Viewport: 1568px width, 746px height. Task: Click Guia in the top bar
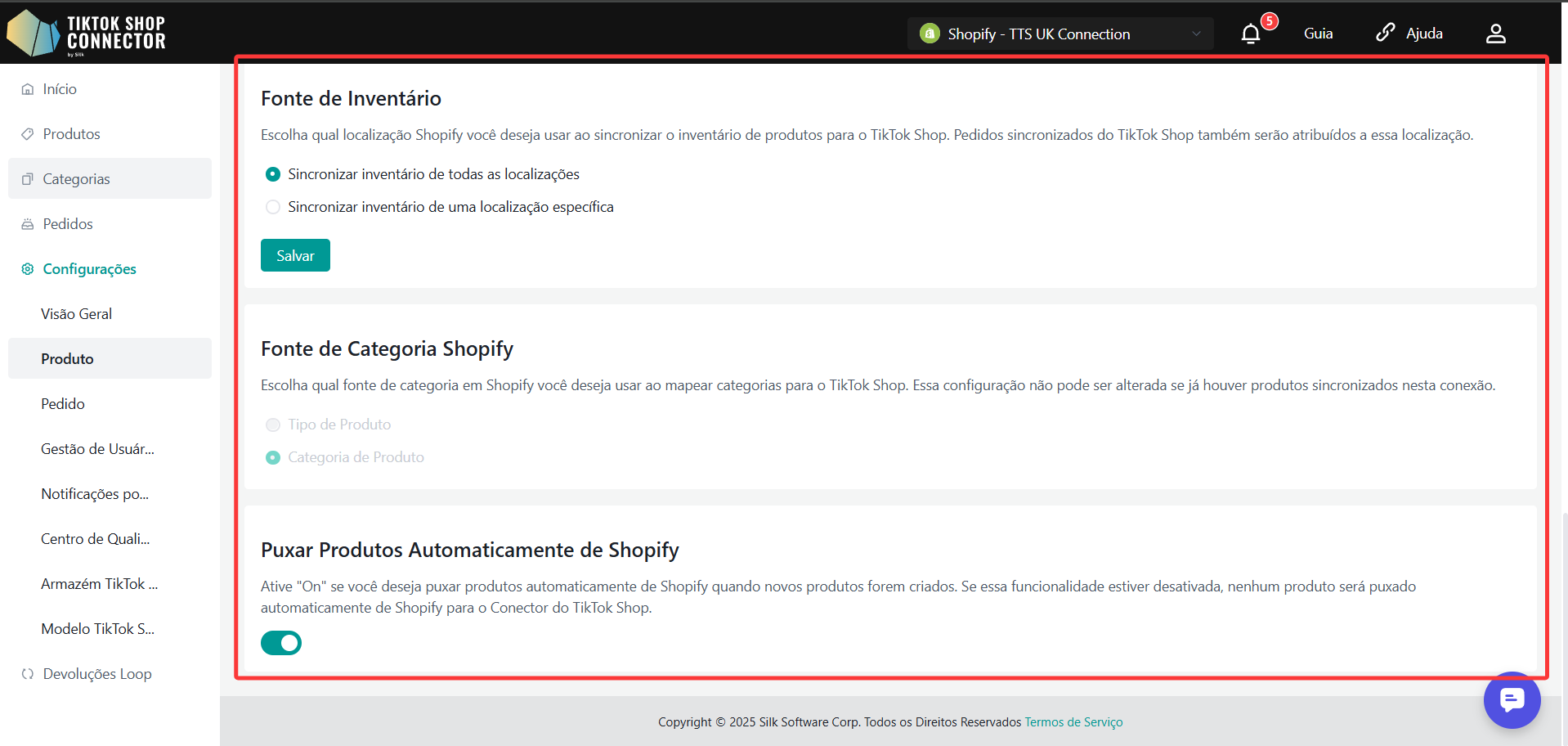(1318, 34)
